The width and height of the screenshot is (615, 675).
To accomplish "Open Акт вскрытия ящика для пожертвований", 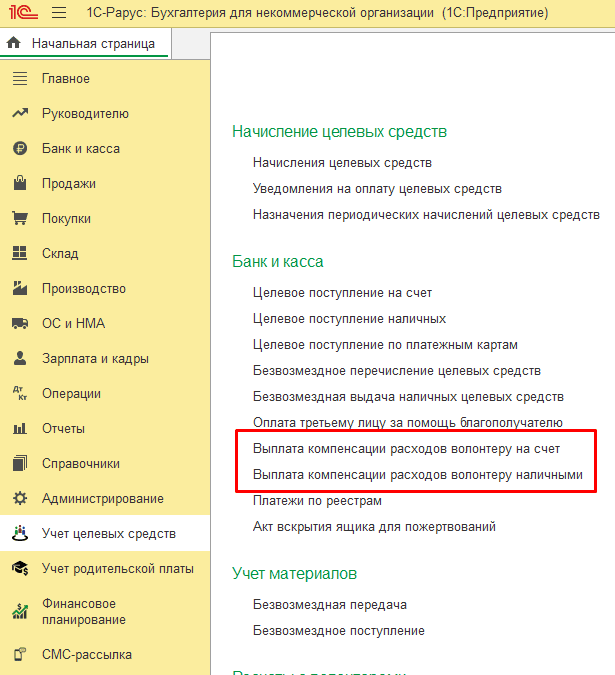I will coord(374,527).
